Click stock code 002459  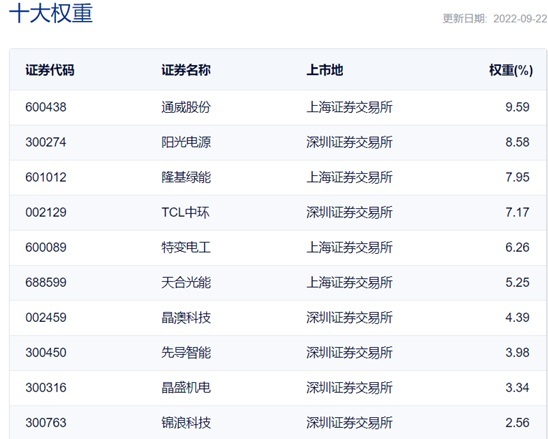tap(46, 317)
